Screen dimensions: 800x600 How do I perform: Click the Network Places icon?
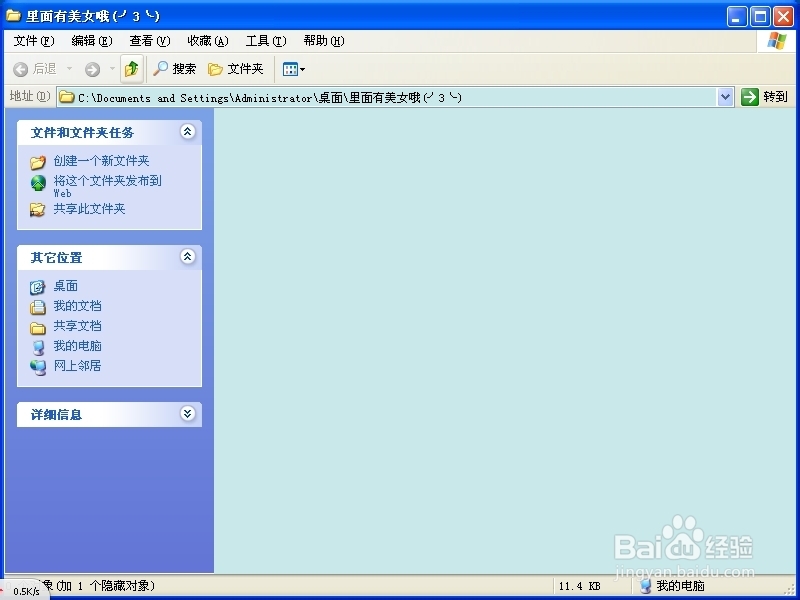[38, 367]
